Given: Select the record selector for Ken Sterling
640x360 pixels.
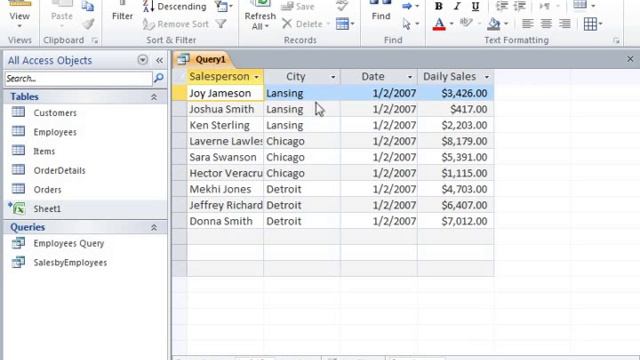Looking at the screenshot, I should [179, 125].
